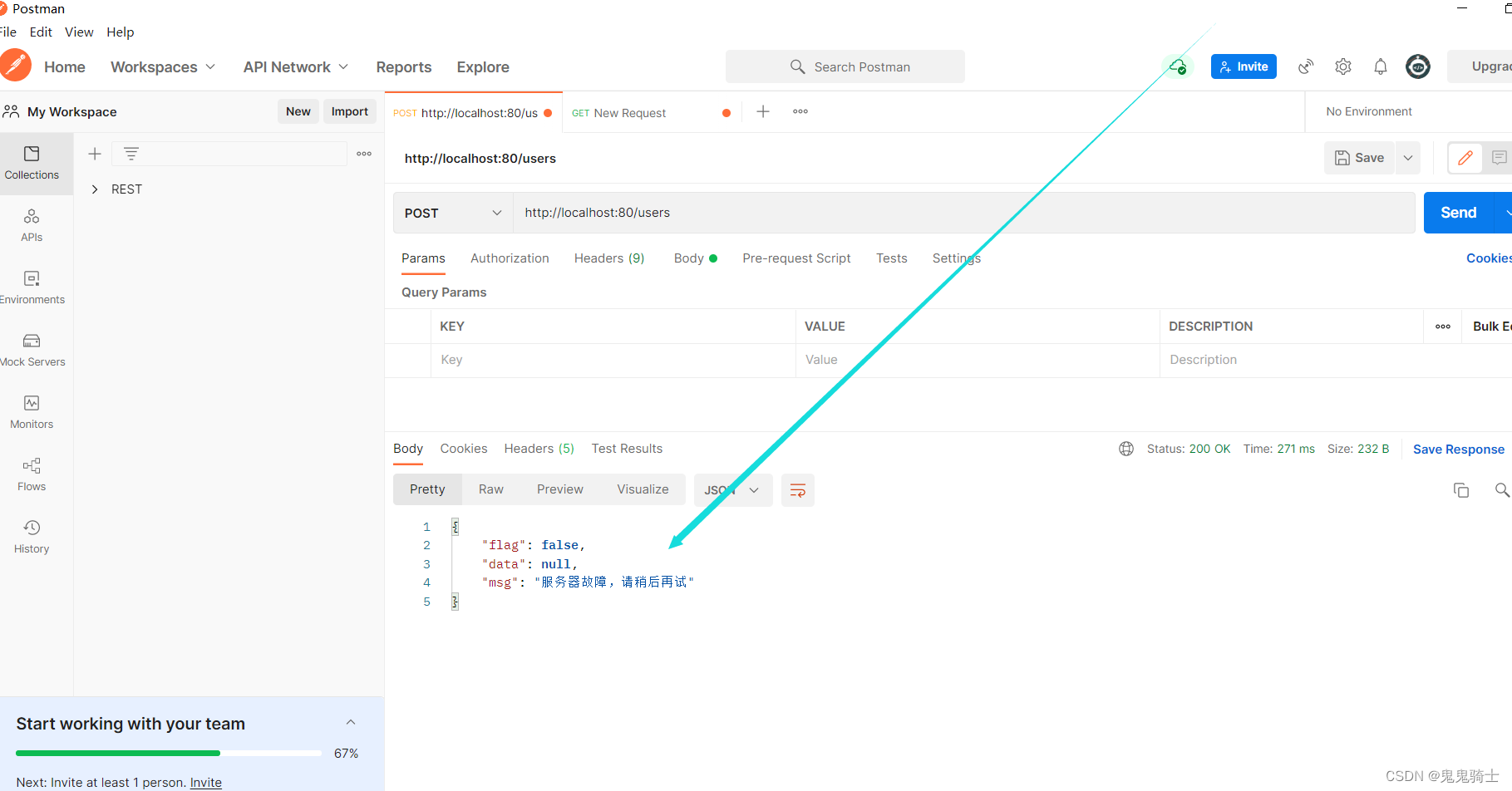1512x791 pixels.
Task: Open the APIs sidebar panel
Action: tap(32, 225)
